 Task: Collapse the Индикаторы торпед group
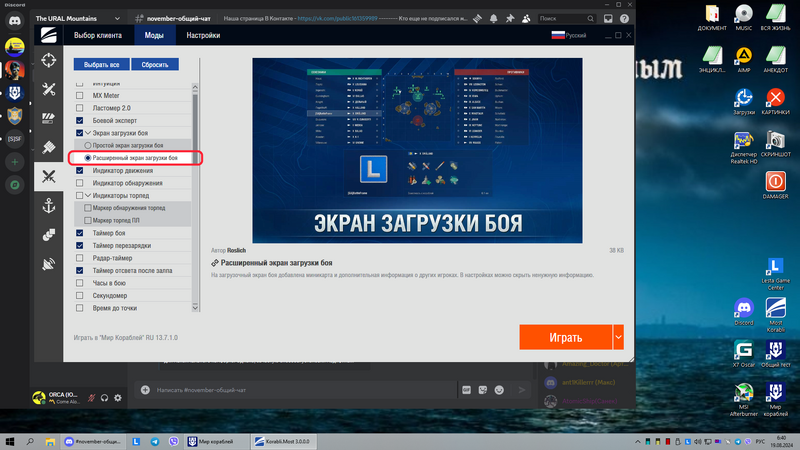(x=88, y=195)
